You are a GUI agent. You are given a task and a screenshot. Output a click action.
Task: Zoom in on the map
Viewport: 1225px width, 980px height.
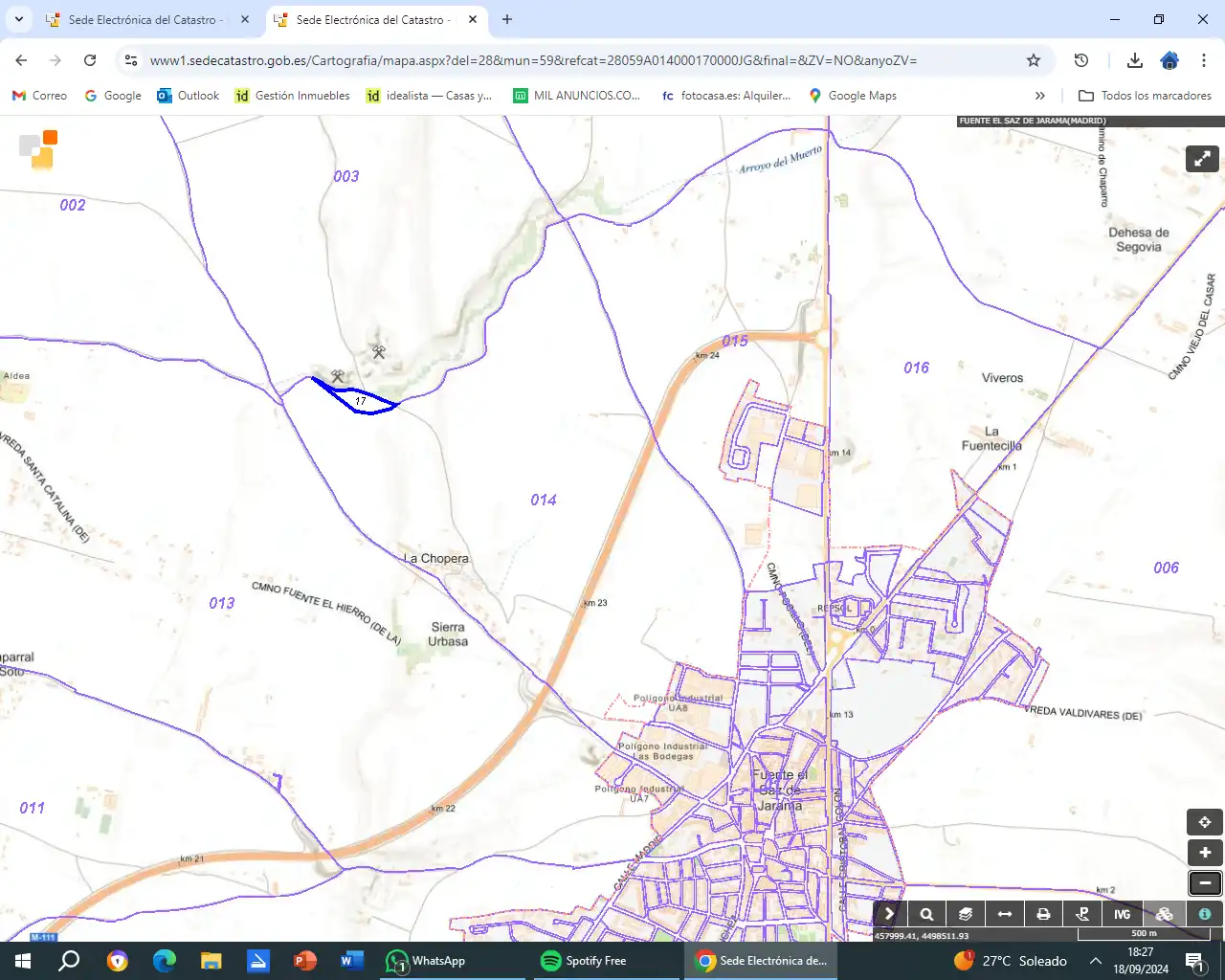point(1204,853)
